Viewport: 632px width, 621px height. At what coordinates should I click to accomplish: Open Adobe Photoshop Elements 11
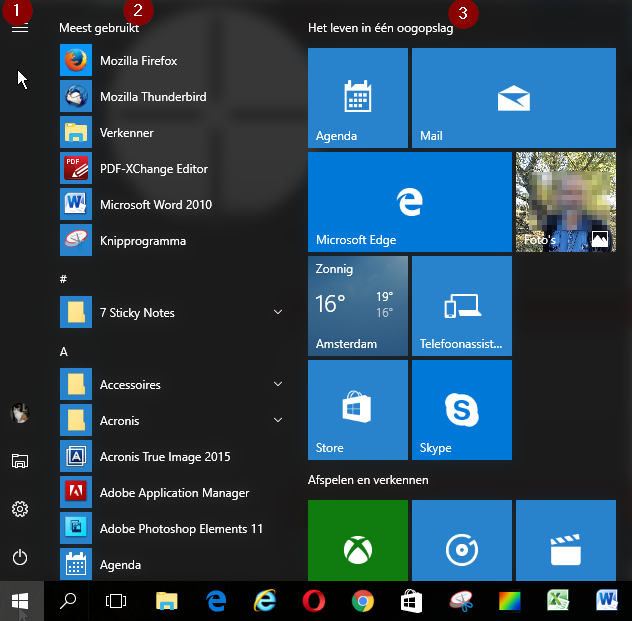click(x=173, y=528)
